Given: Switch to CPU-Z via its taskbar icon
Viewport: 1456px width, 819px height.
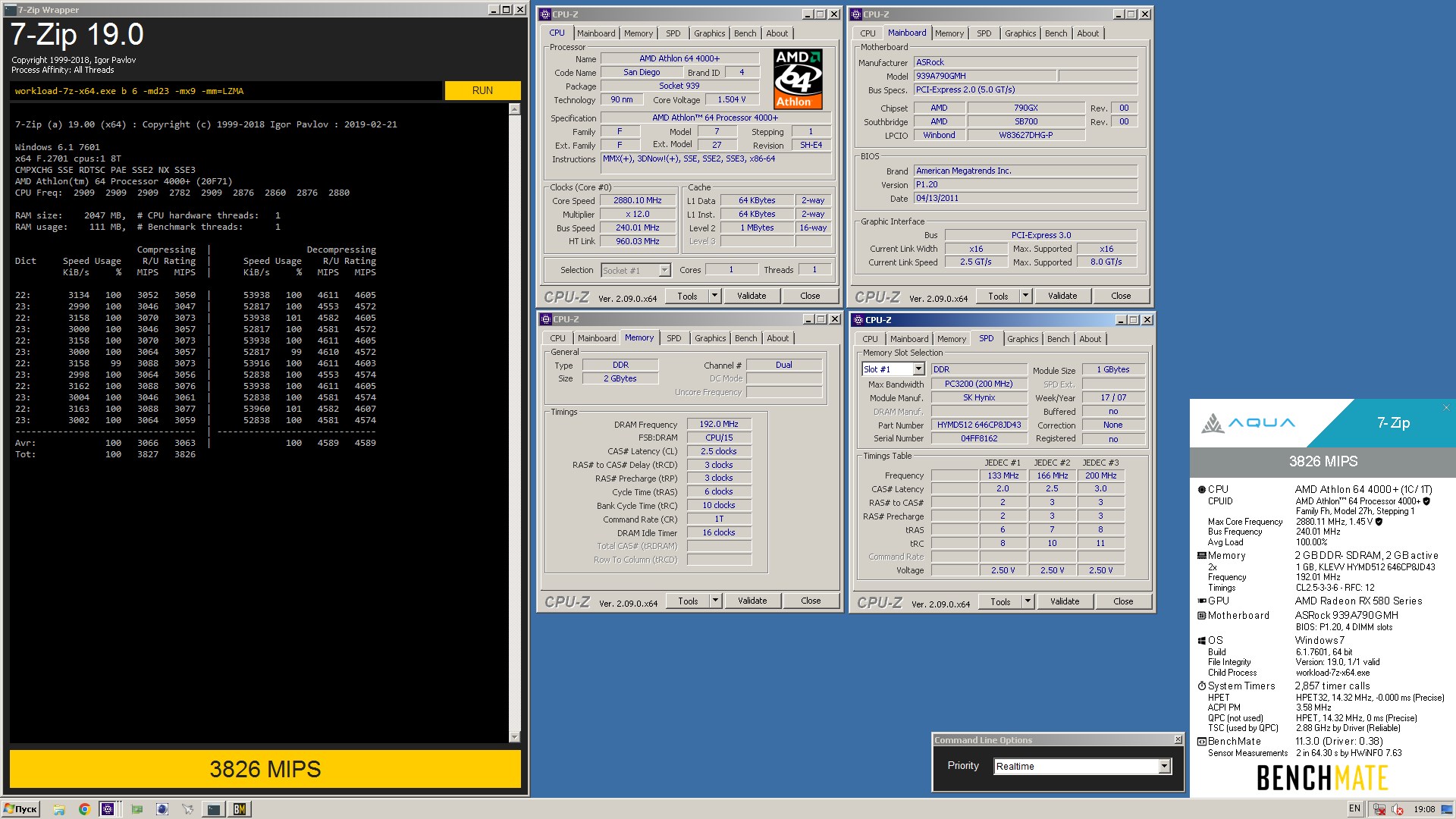Looking at the screenshot, I should (x=108, y=809).
